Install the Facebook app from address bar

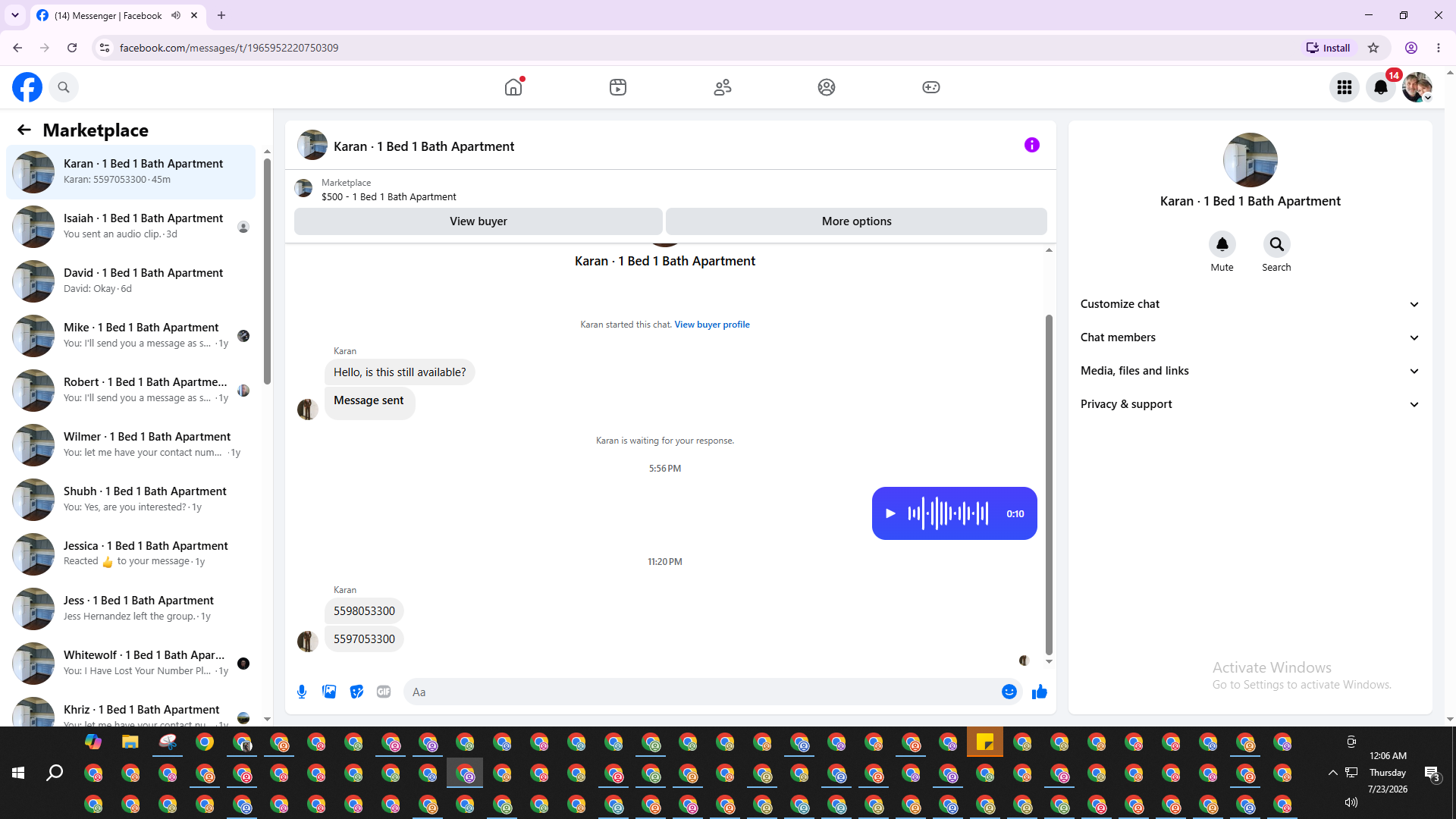(1328, 48)
